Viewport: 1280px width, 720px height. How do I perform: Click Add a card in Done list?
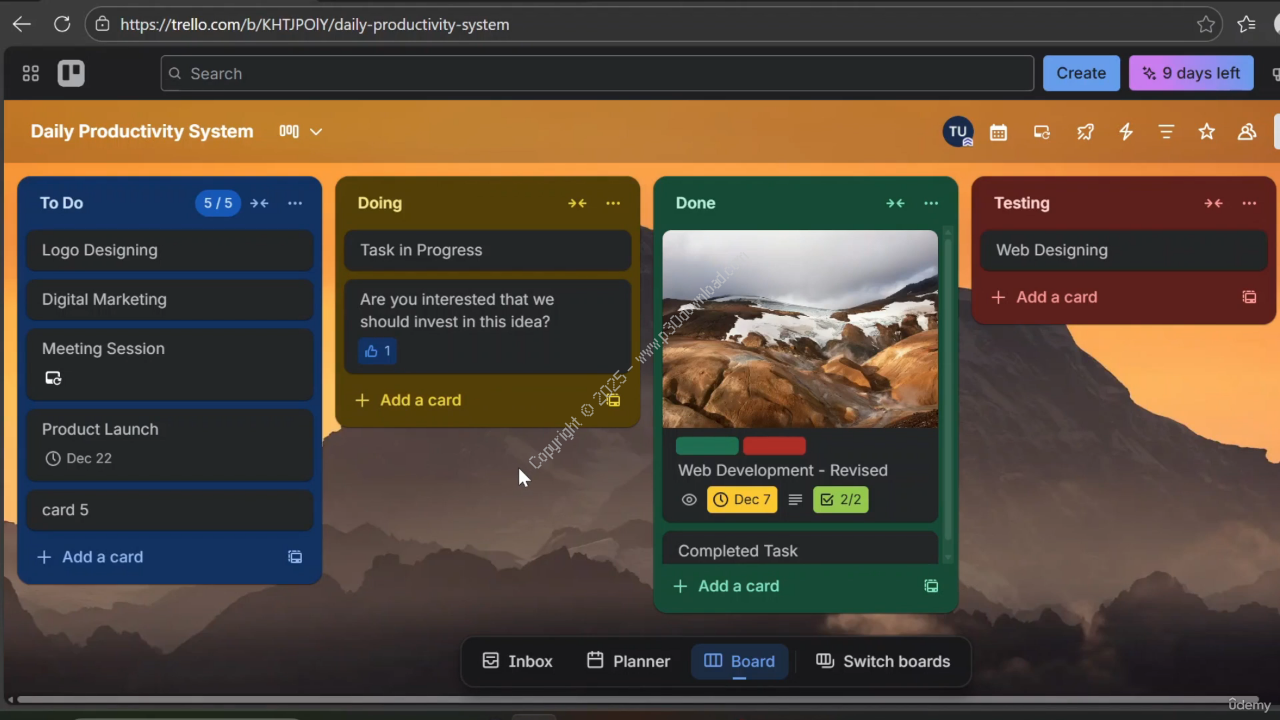[x=727, y=586]
